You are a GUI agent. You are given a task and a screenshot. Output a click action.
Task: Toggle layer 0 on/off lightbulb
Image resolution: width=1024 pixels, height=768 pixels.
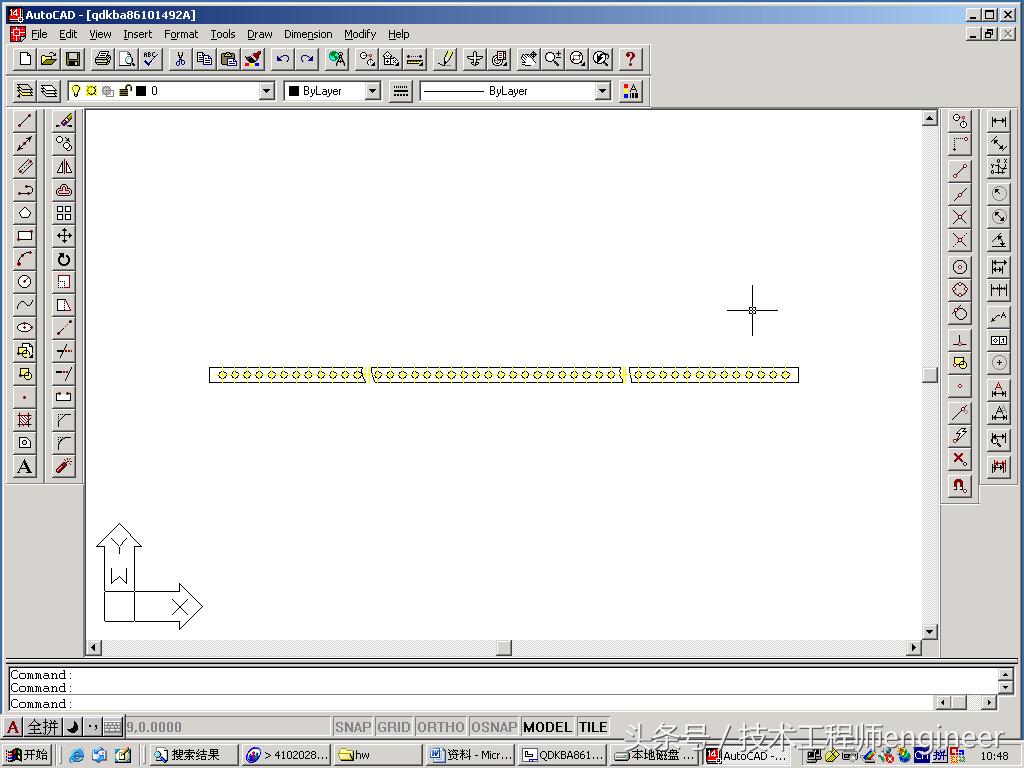tap(76, 91)
